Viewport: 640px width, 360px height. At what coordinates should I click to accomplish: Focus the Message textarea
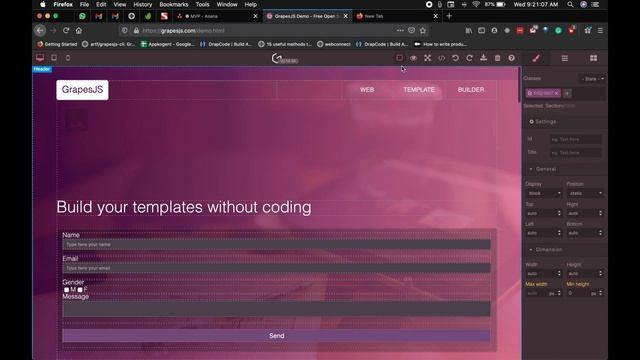point(276,309)
